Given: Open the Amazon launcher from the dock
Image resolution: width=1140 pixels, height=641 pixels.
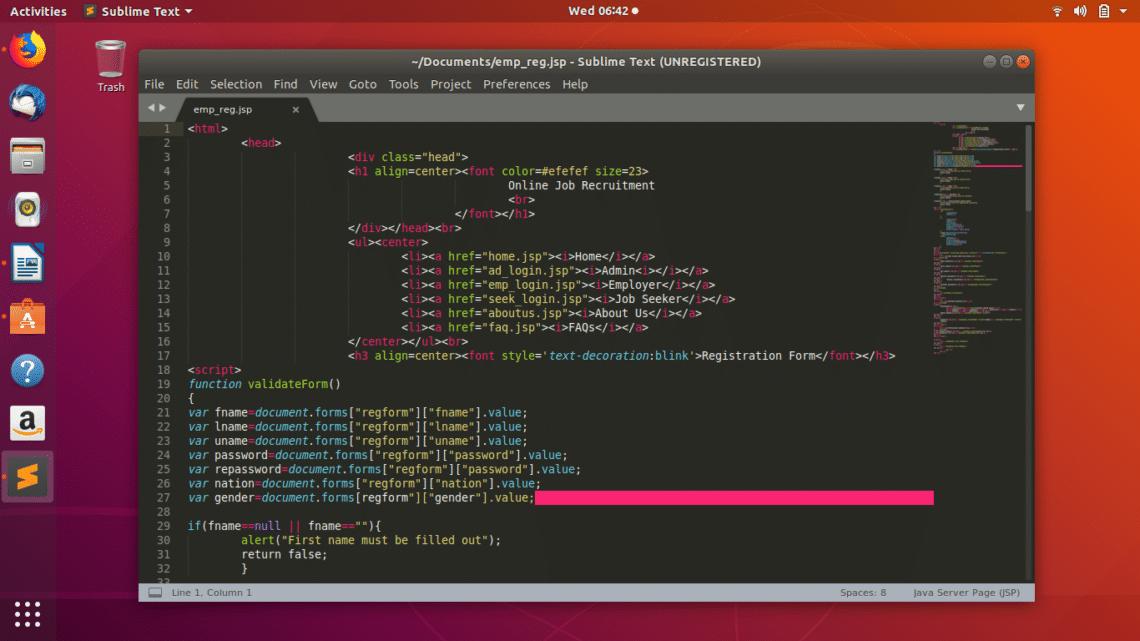Looking at the screenshot, I should (x=27, y=423).
